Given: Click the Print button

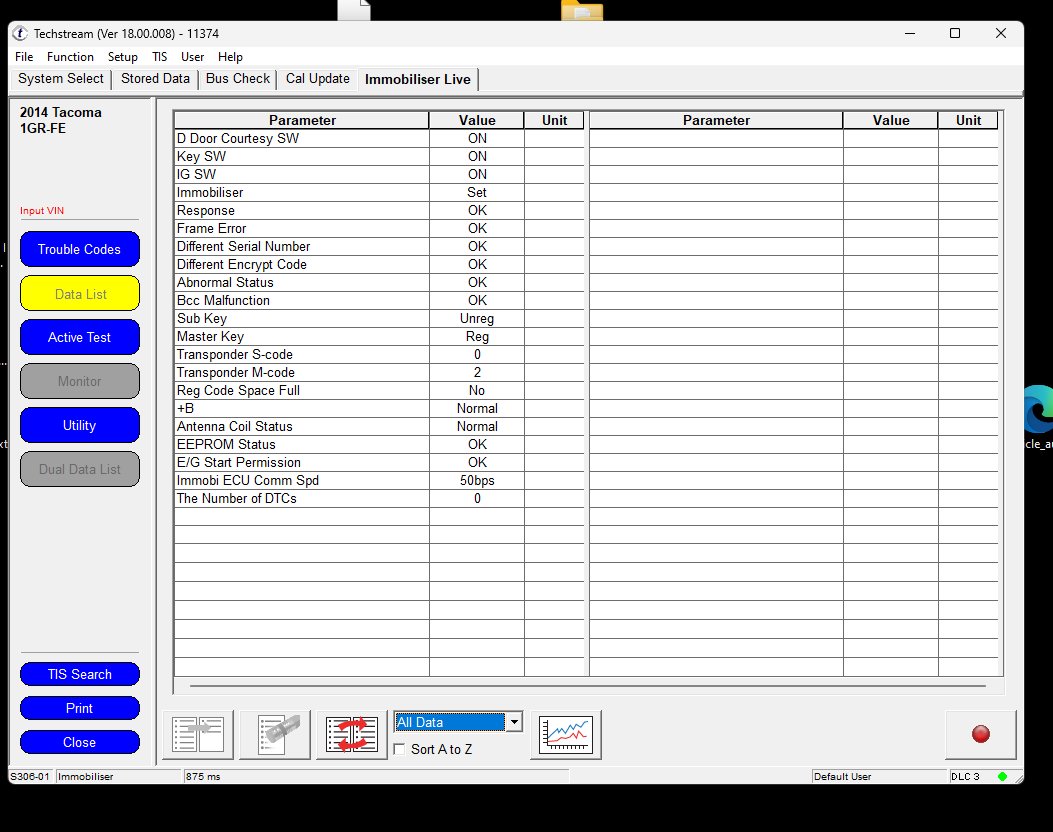Looking at the screenshot, I should (x=79, y=708).
